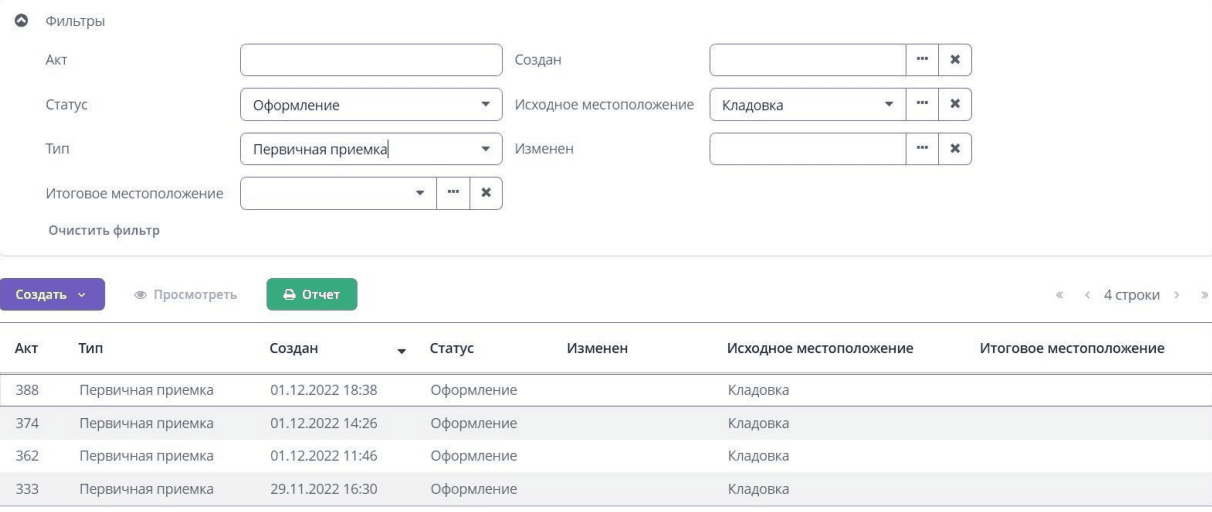Open the Создан field ellipsis picker

[x=922, y=60]
